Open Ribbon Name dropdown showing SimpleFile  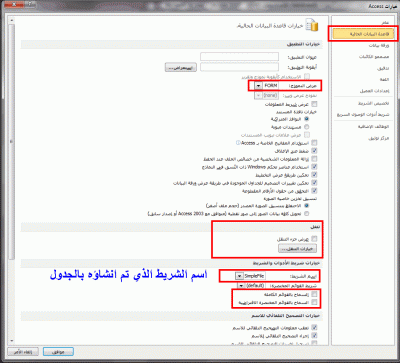(x=239, y=276)
